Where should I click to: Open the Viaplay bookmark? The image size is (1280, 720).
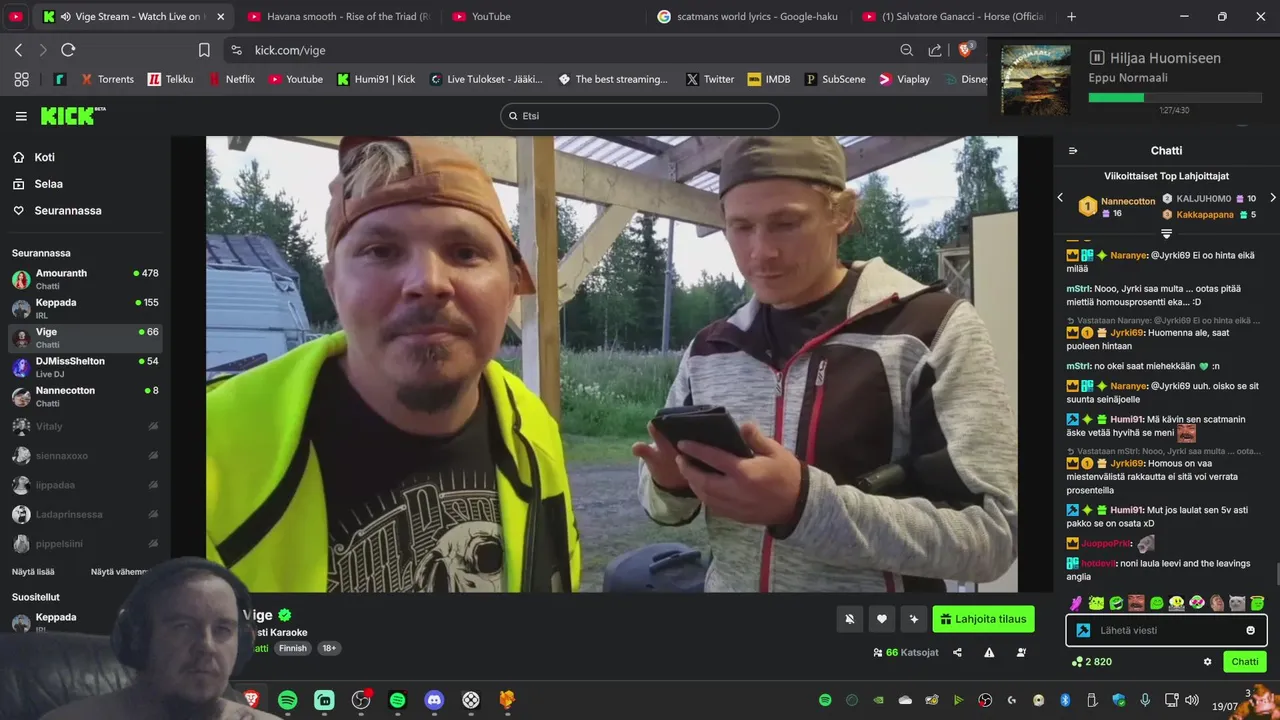pos(904,79)
